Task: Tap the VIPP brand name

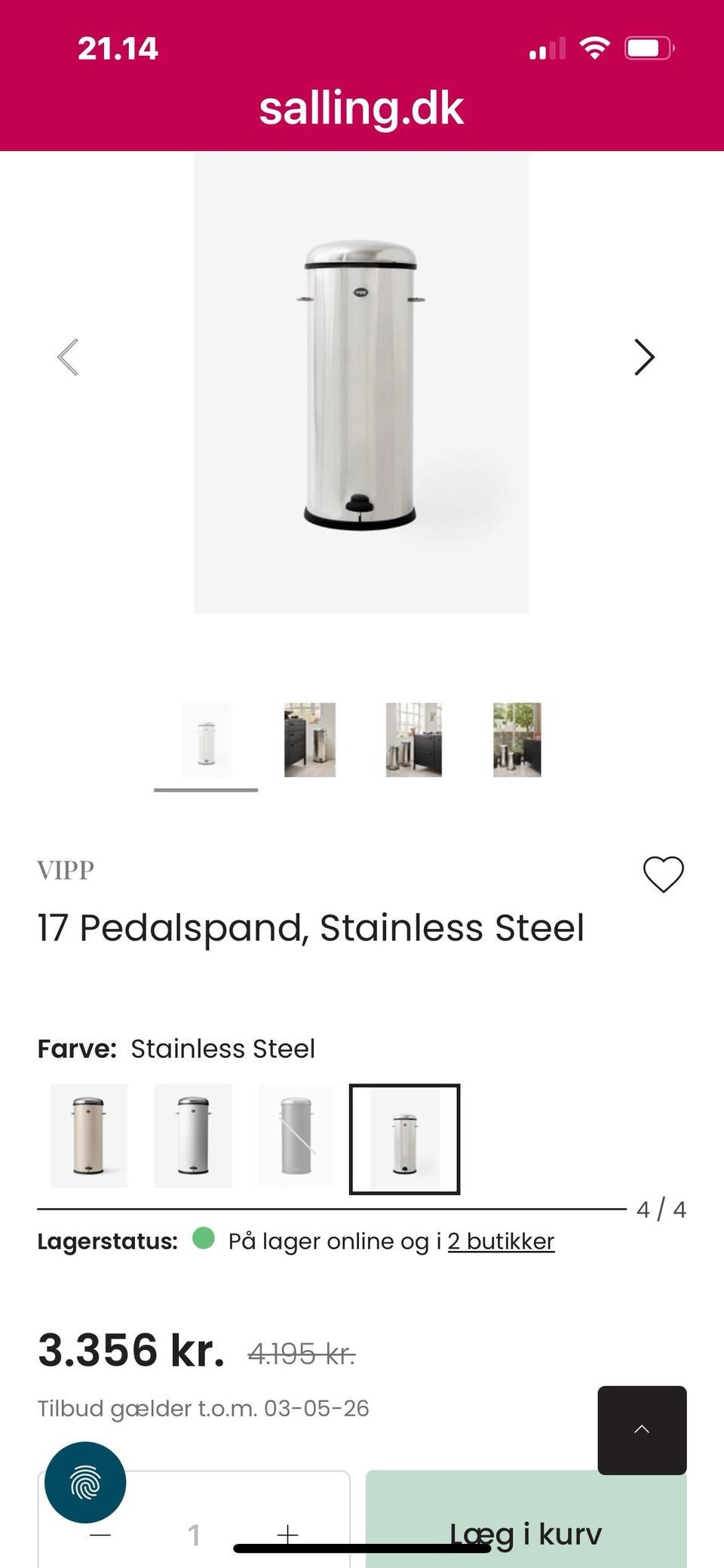Action: [66, 870]
